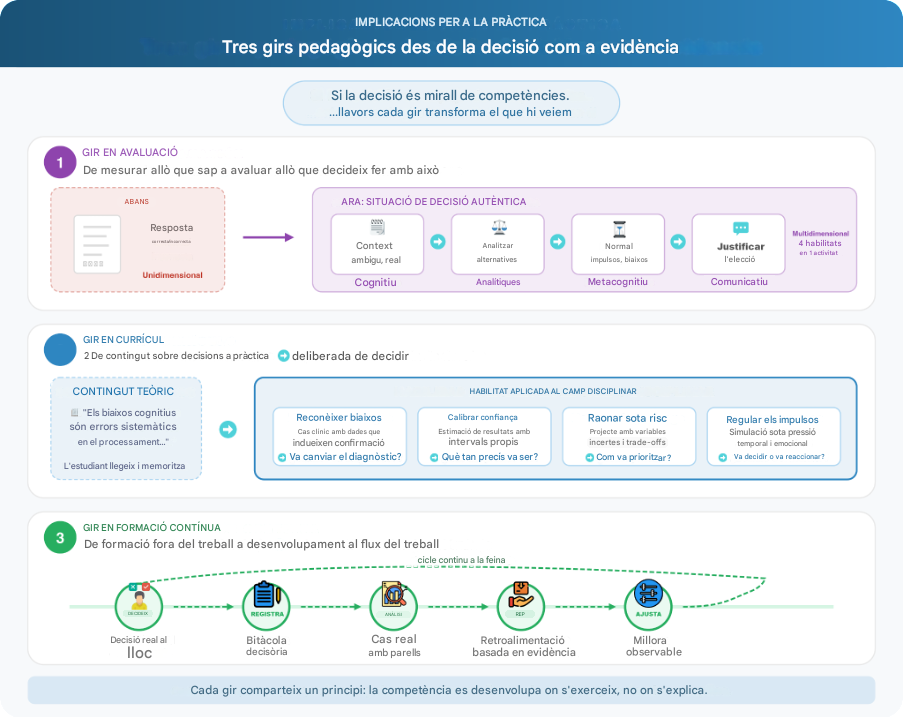Click the 'Si la decisió és mirall' banner
The width and height of the screenshot is (904, 718).
tap(451, 103)
